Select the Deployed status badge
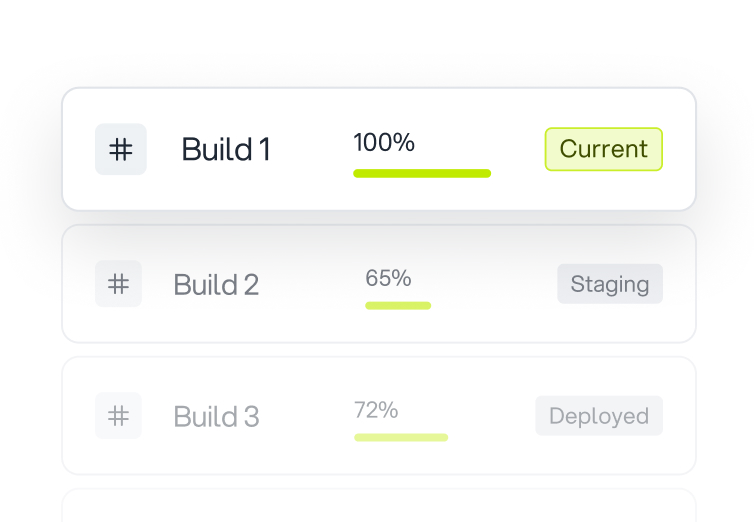The width and height of the screenshot is (754, 522). [599, 416]
